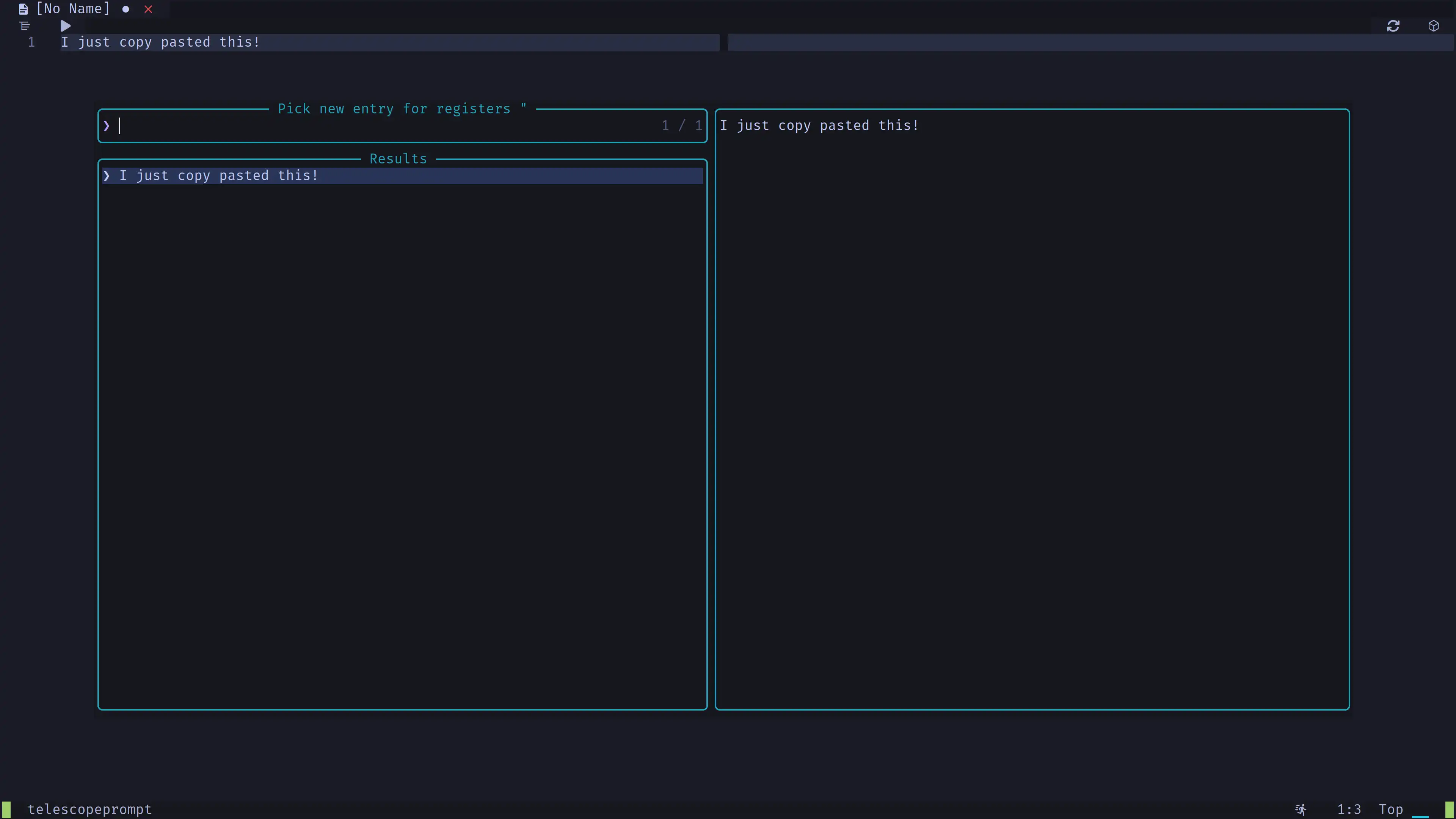Select the result 'I just copy pasted this!'
The width and height of the screenshot is (1456, 819).
coord(402,176)
